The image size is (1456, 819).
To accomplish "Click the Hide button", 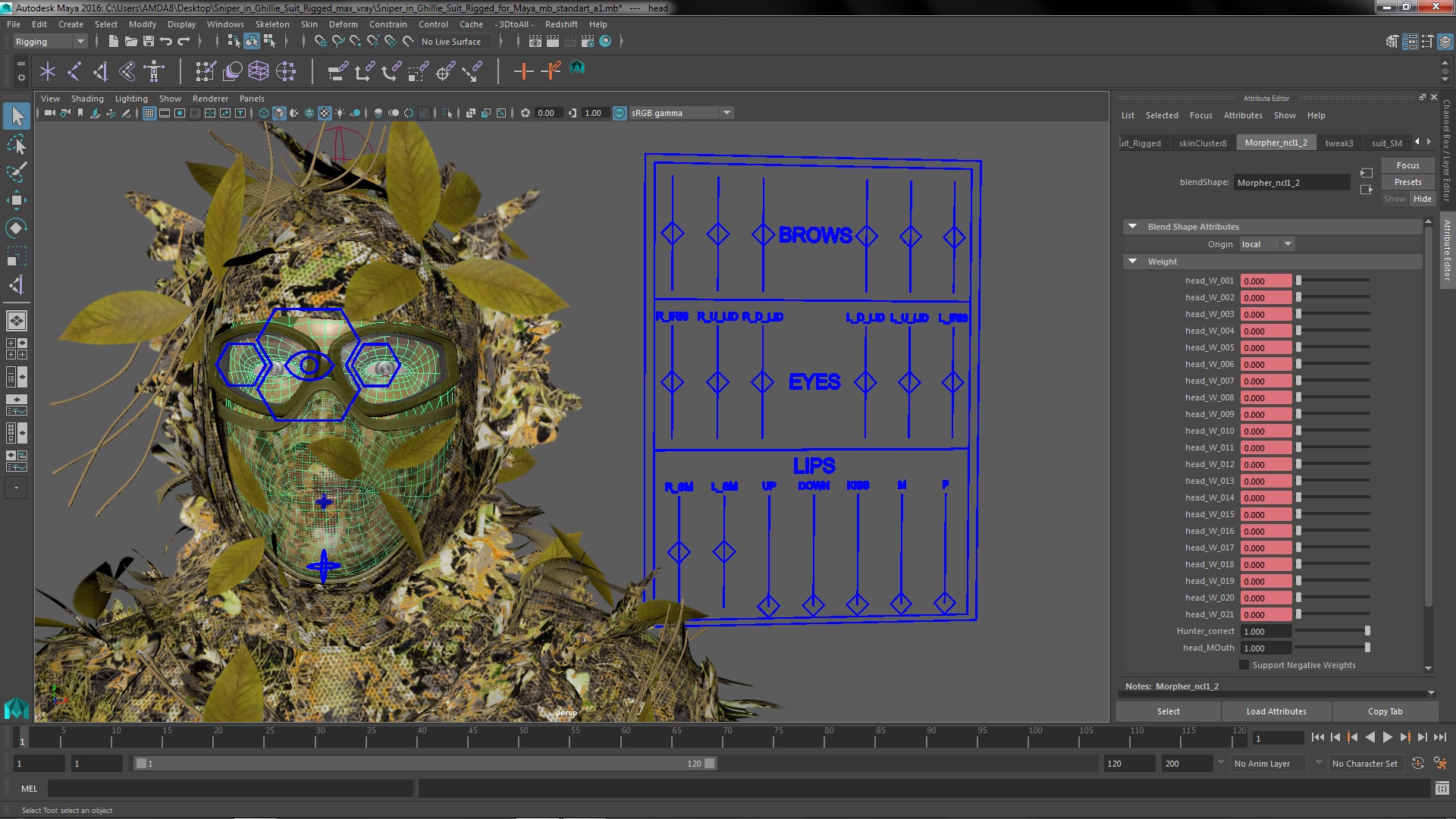I will click(x=1422, y=199).
